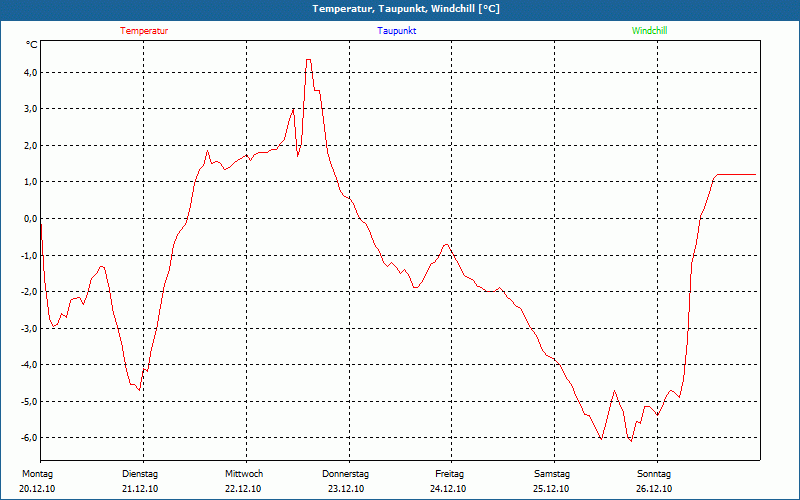This screenshot has width=800, height=500.
Task: Click the Freitag day label
Action: coord(449,474)
